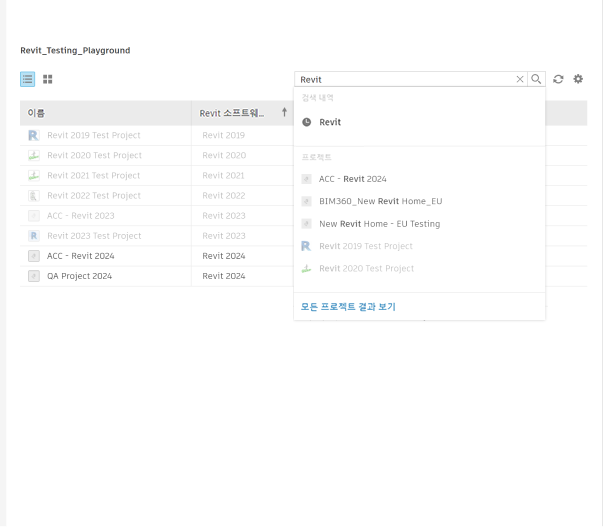The height and width of the screenshot is (527, 603).
Task: Click project icon of Revit 2020 Test Project row
Action: coord(34,155)
